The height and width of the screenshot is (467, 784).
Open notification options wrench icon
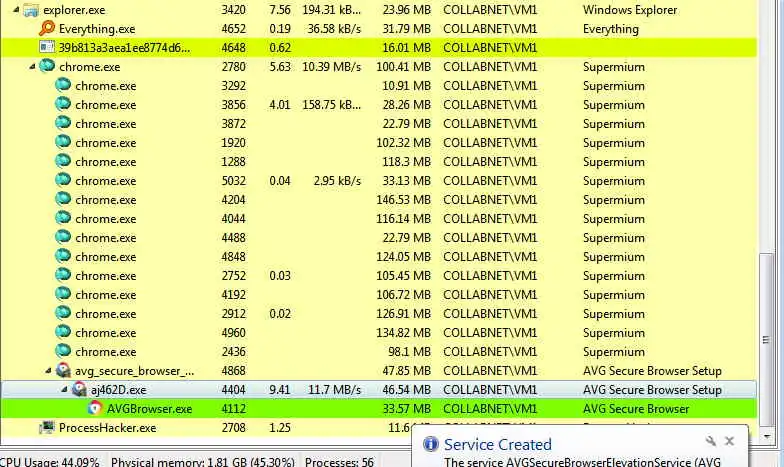(710, 441)
